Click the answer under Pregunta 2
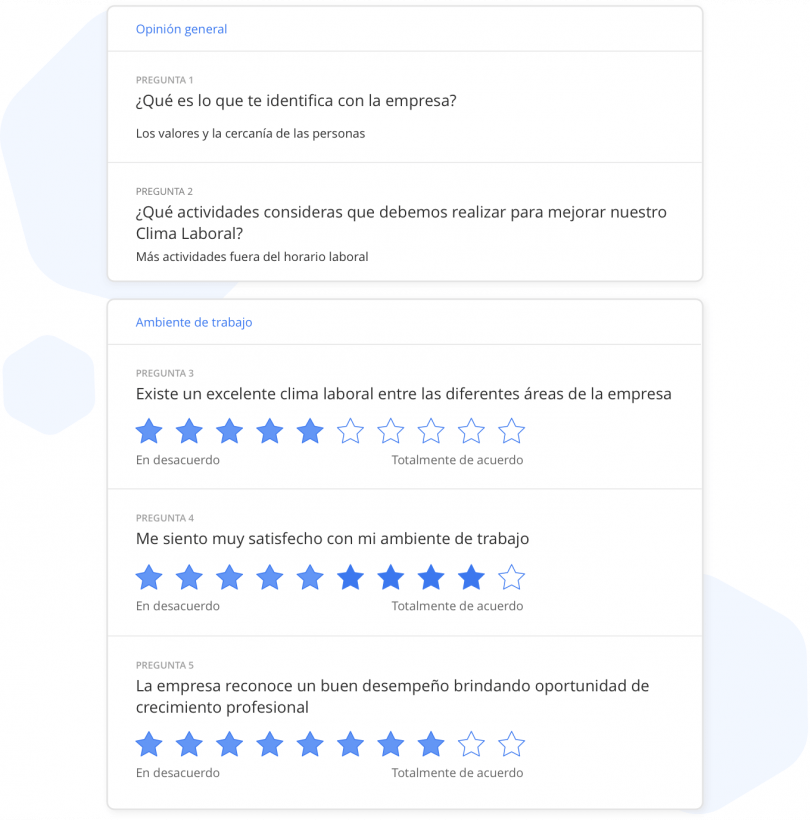This screenshot has height=820, width=810. coord(252,257)
